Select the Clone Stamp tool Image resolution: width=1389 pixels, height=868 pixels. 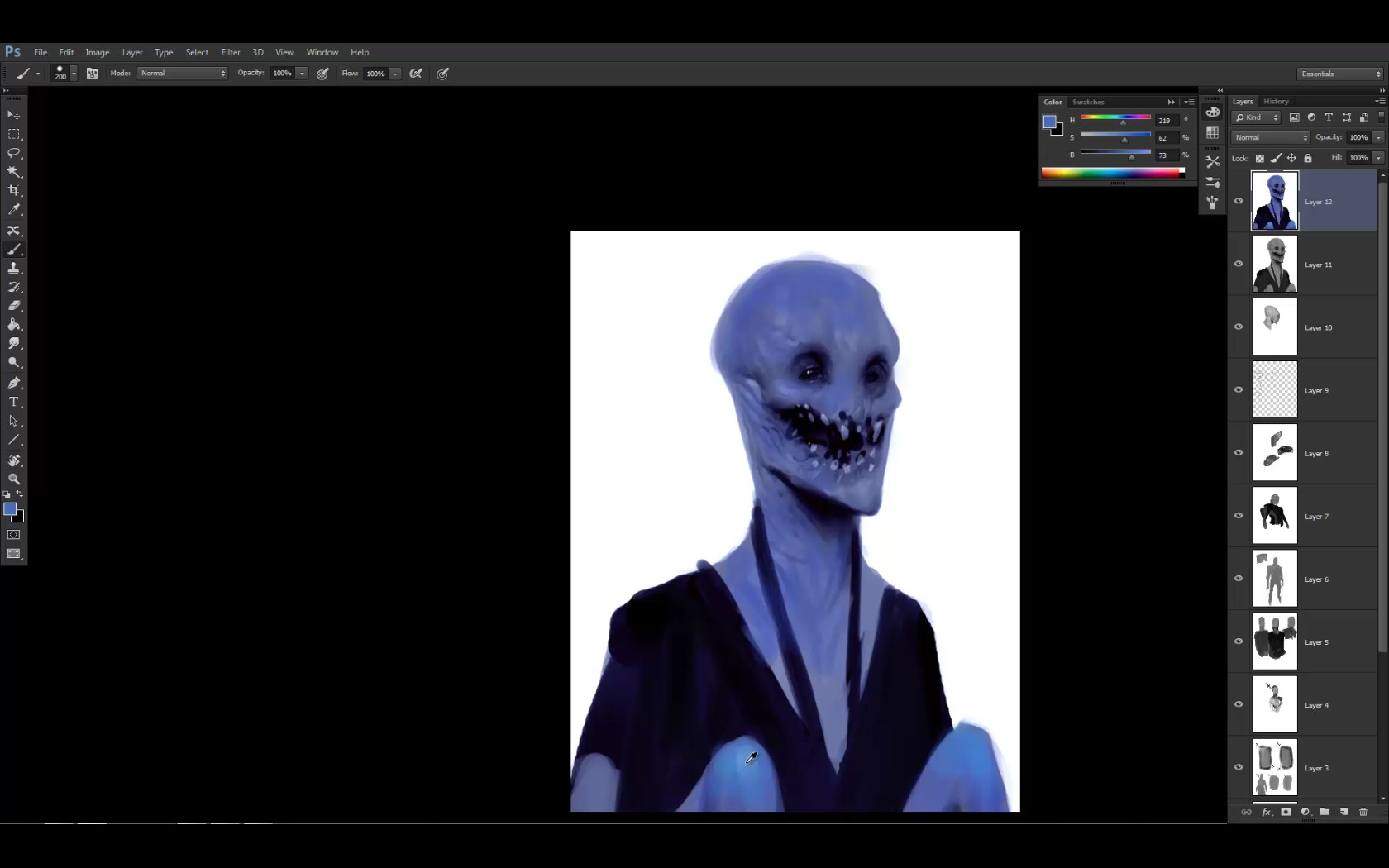coord(14,268)
